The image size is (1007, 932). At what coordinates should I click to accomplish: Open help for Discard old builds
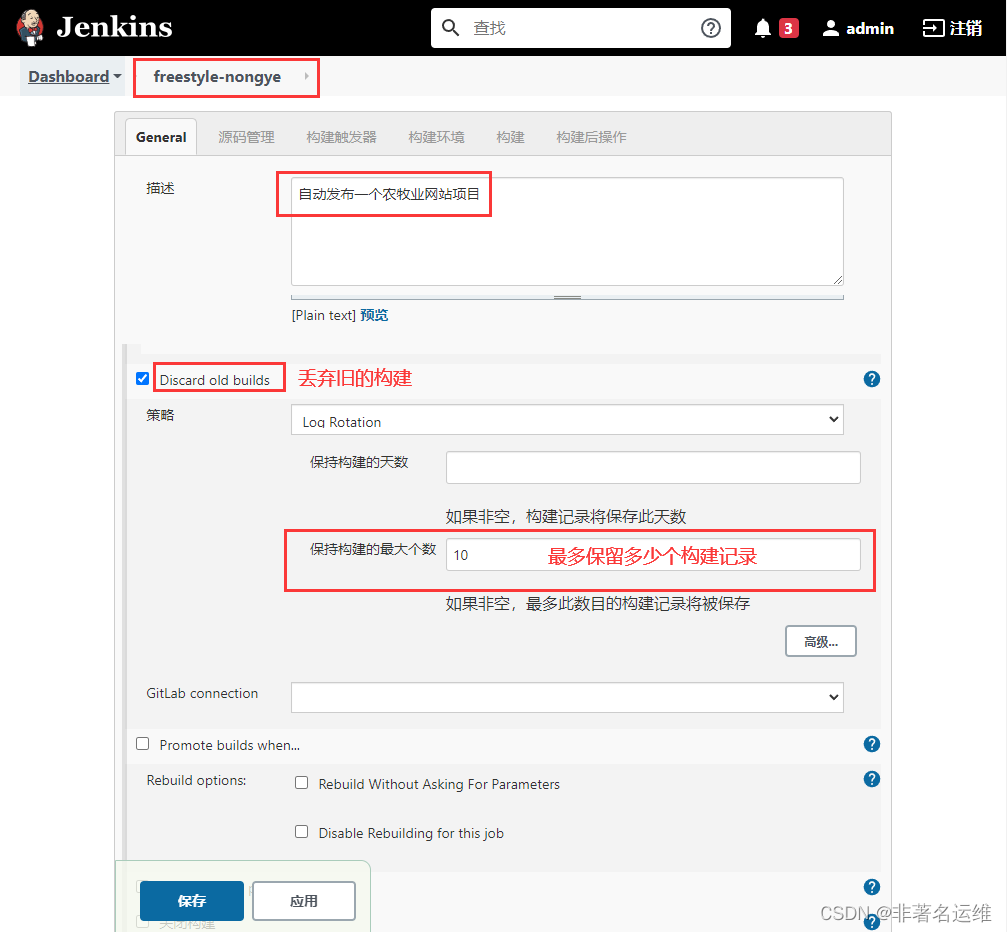click(x=871, y=379)
